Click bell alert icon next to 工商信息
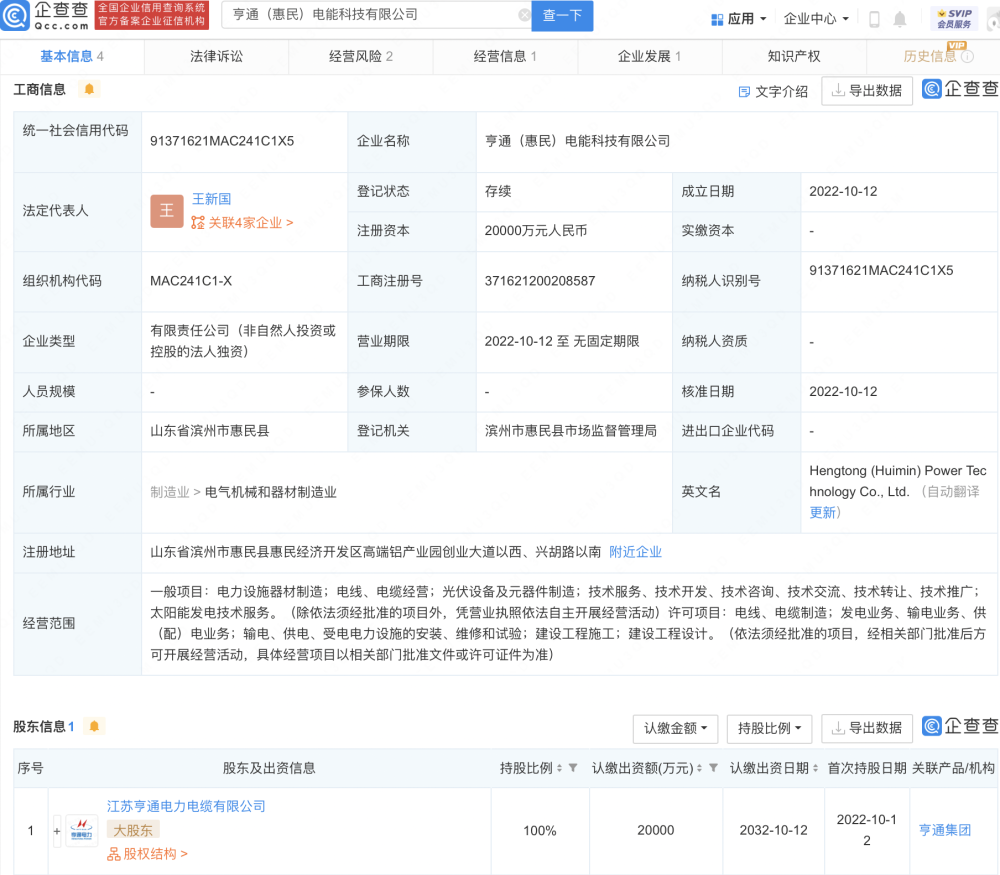The image size is (1000, 875). pyautogui.click(x=89, y=89)
